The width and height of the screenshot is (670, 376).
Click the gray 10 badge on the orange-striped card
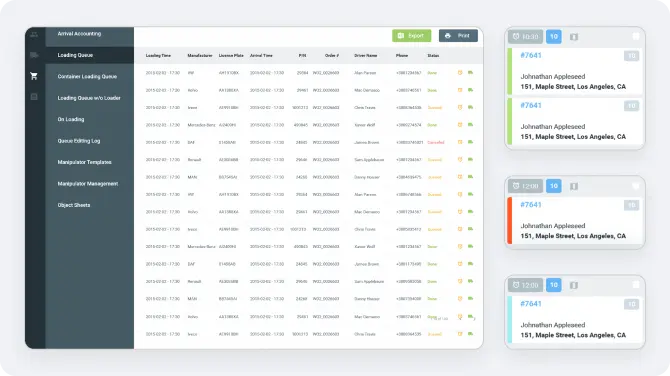pyautogui.click(x=632, y=206)
